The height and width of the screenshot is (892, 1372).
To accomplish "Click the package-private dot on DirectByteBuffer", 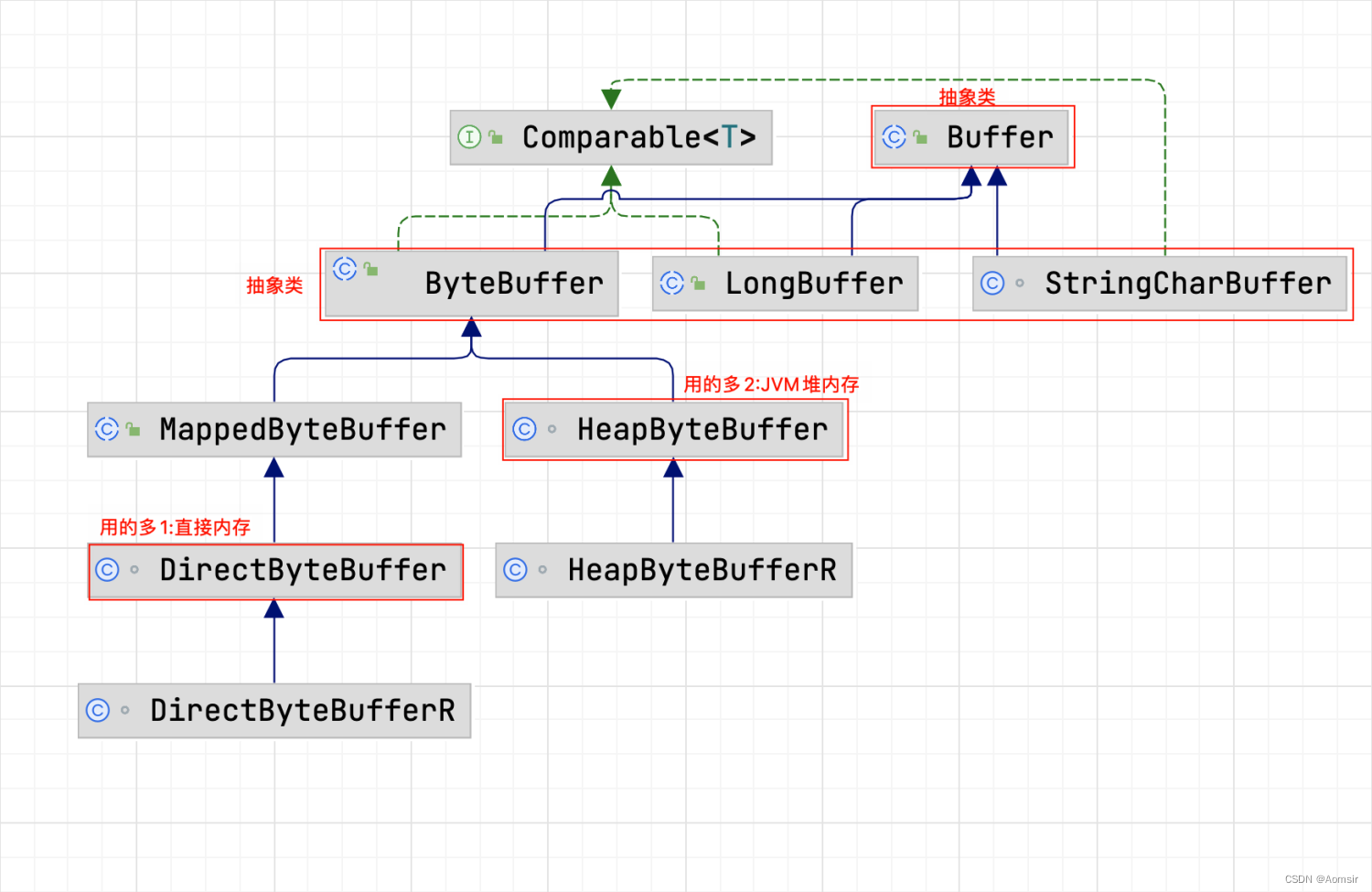I will [134, 570].
